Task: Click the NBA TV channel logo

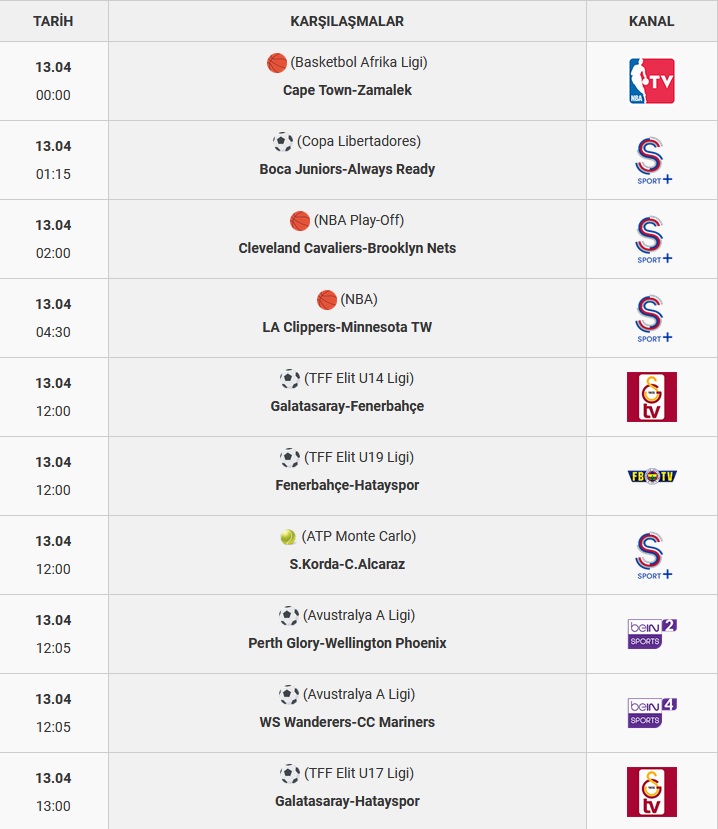Action: pos(651,81)
